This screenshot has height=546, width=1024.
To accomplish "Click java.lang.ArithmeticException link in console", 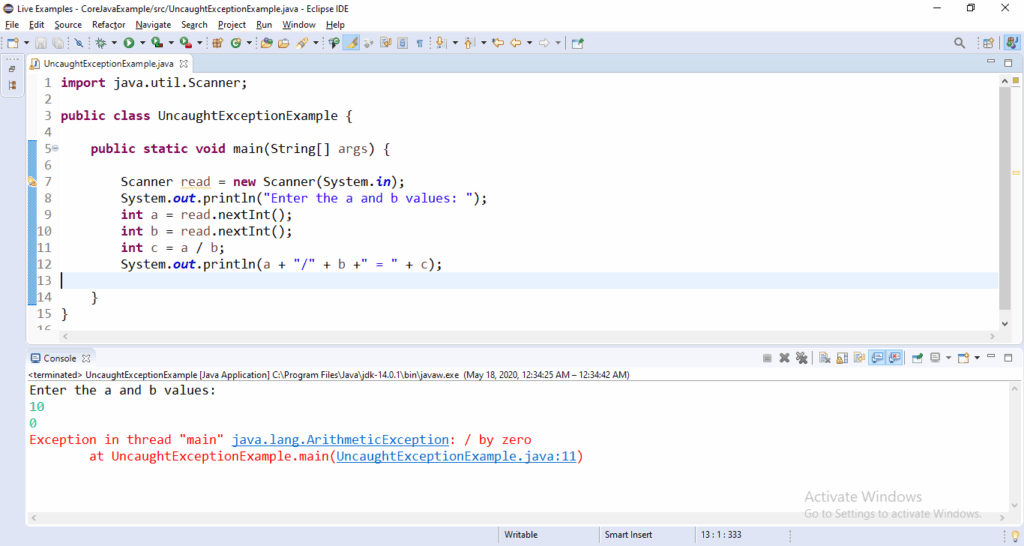I will pos(340,440).
